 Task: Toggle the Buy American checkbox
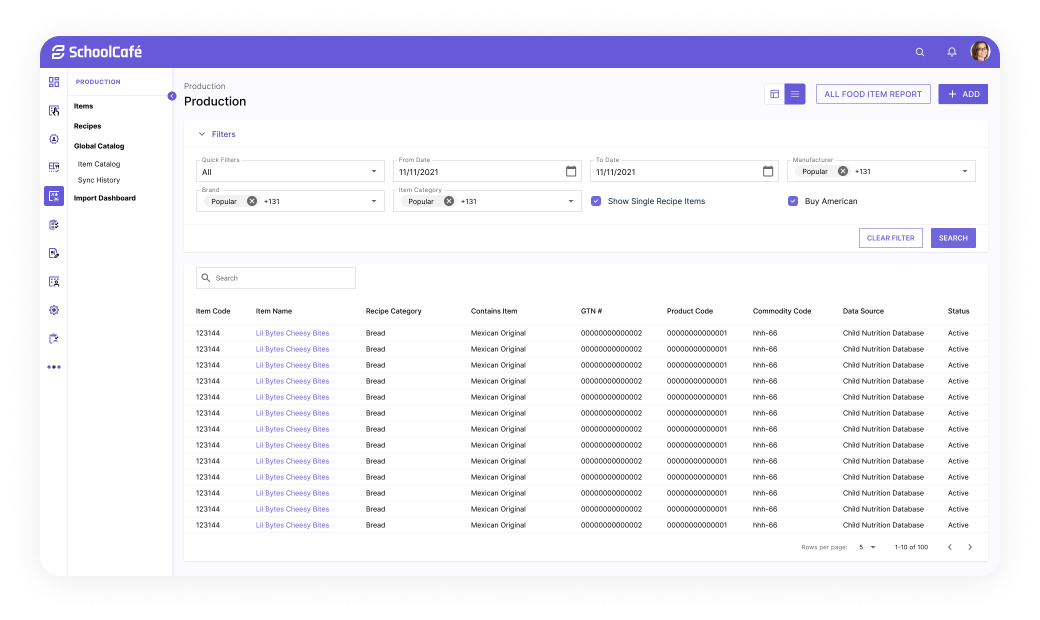pyautogui.click(x=793, y=201)
